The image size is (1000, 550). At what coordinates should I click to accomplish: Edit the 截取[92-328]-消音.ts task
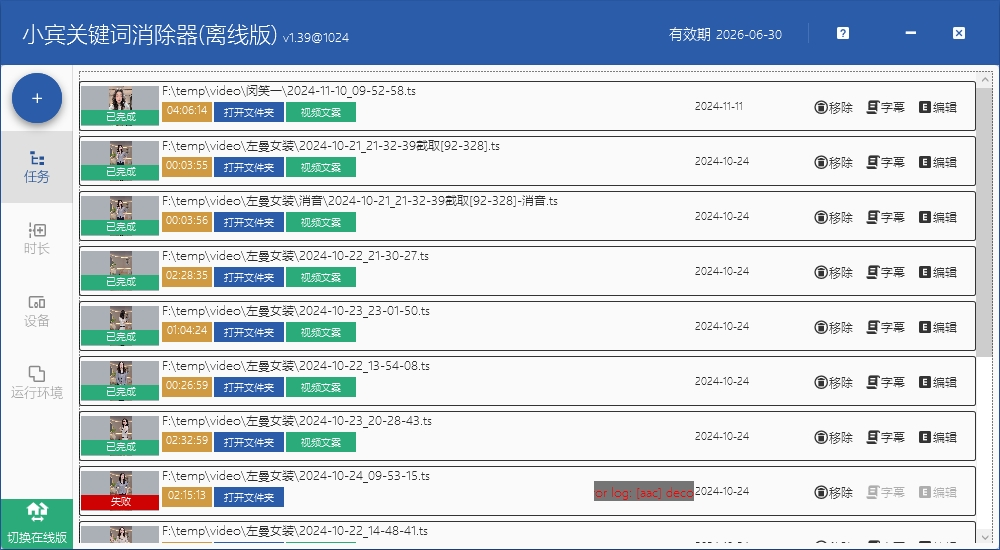938,217
